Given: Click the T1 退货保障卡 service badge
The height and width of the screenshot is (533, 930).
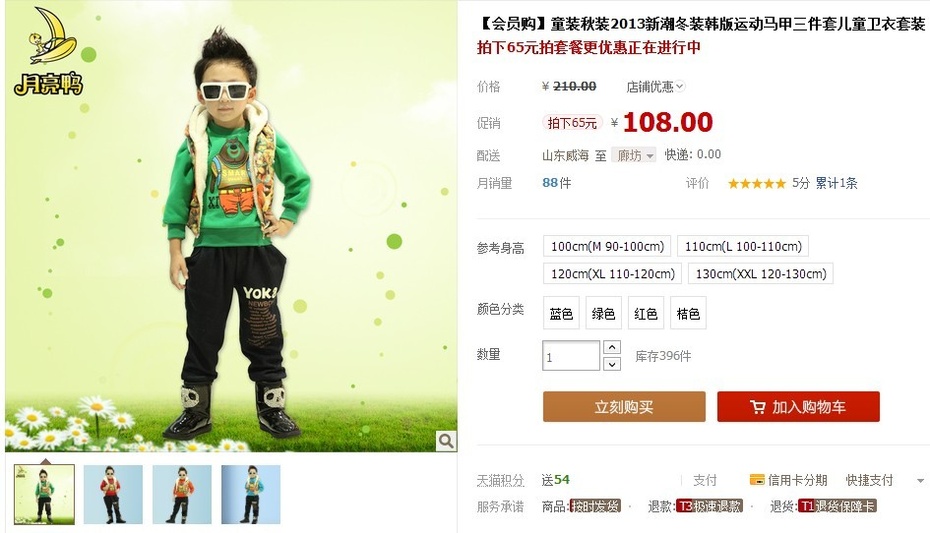Looking at the screenshot, I should [837, 506].
